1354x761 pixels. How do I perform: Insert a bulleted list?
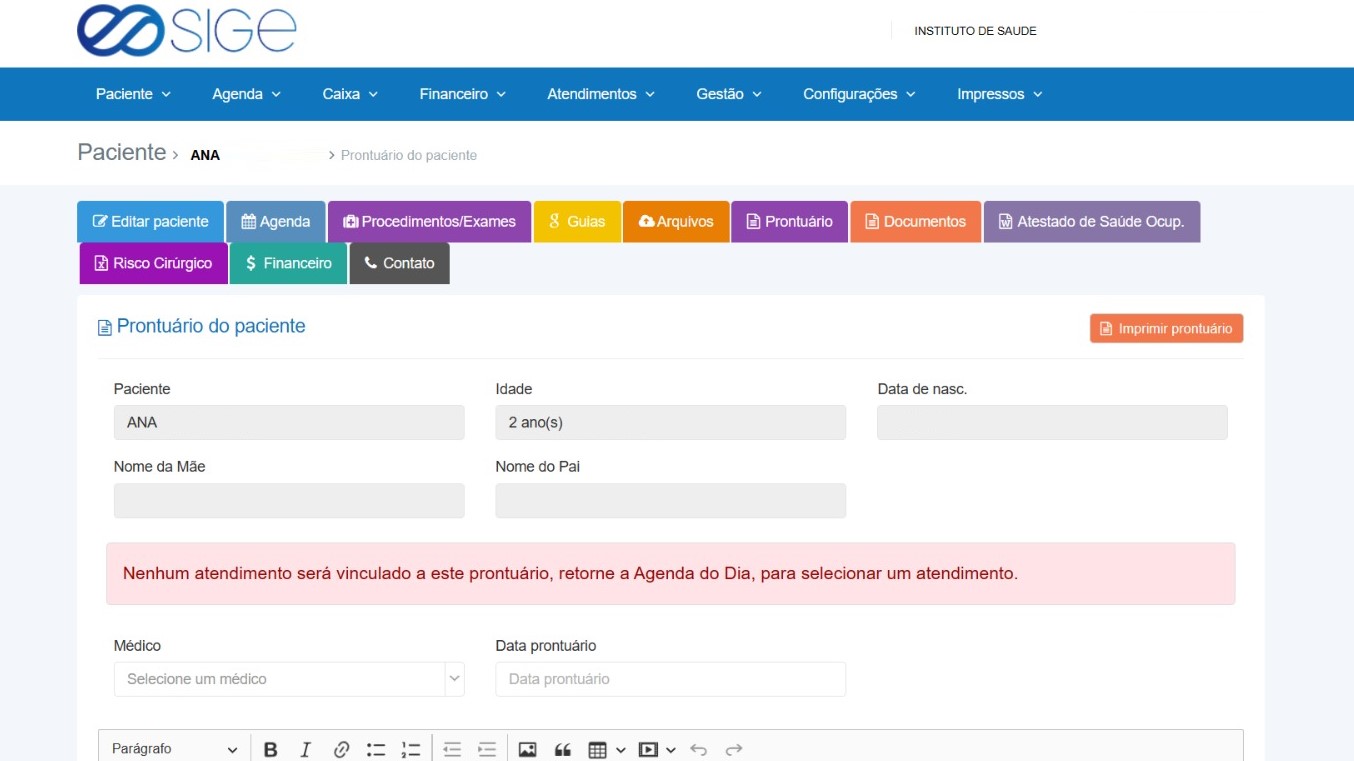[x=376, y=749]
